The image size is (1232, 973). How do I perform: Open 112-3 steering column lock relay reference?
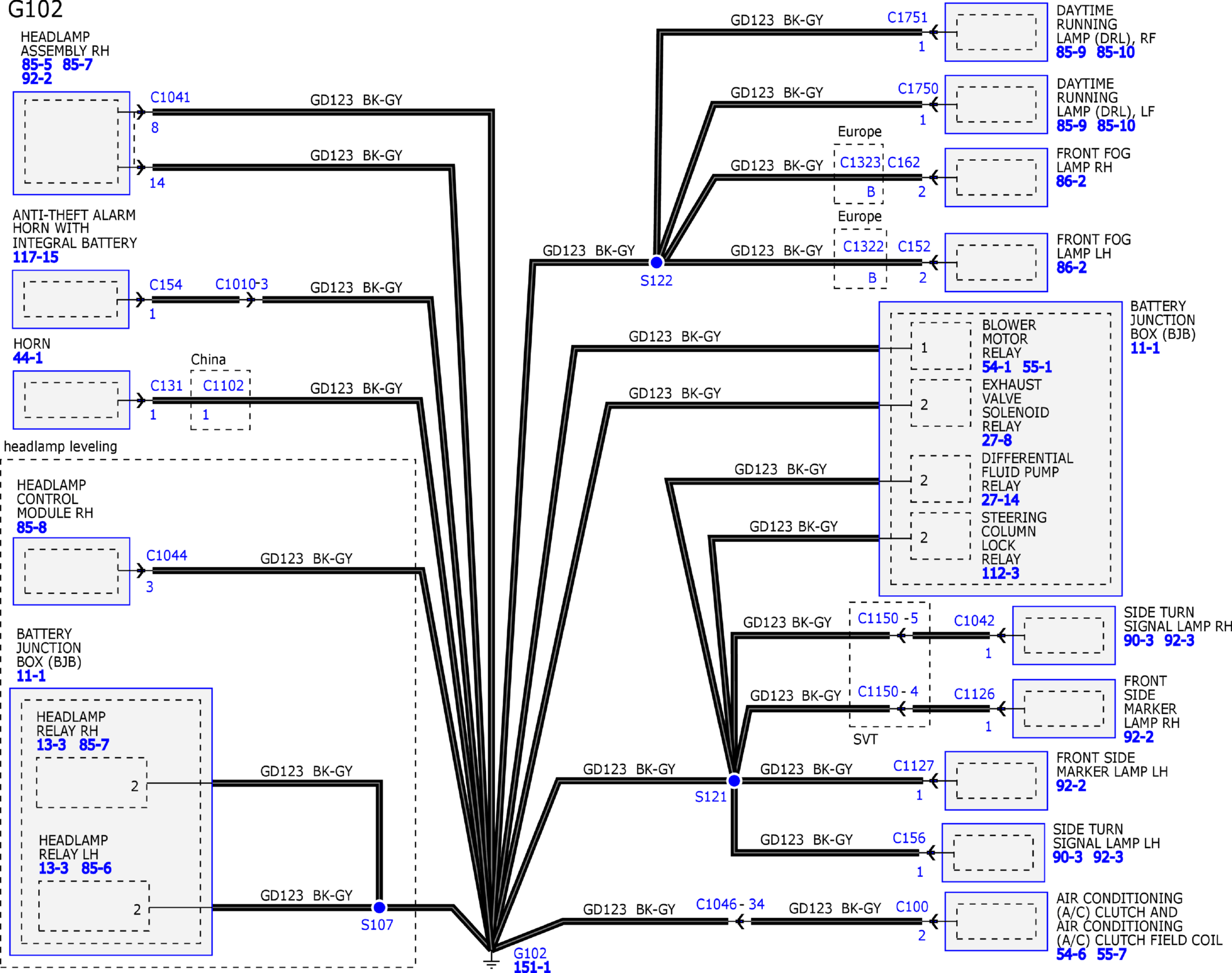coord(1000,573)
